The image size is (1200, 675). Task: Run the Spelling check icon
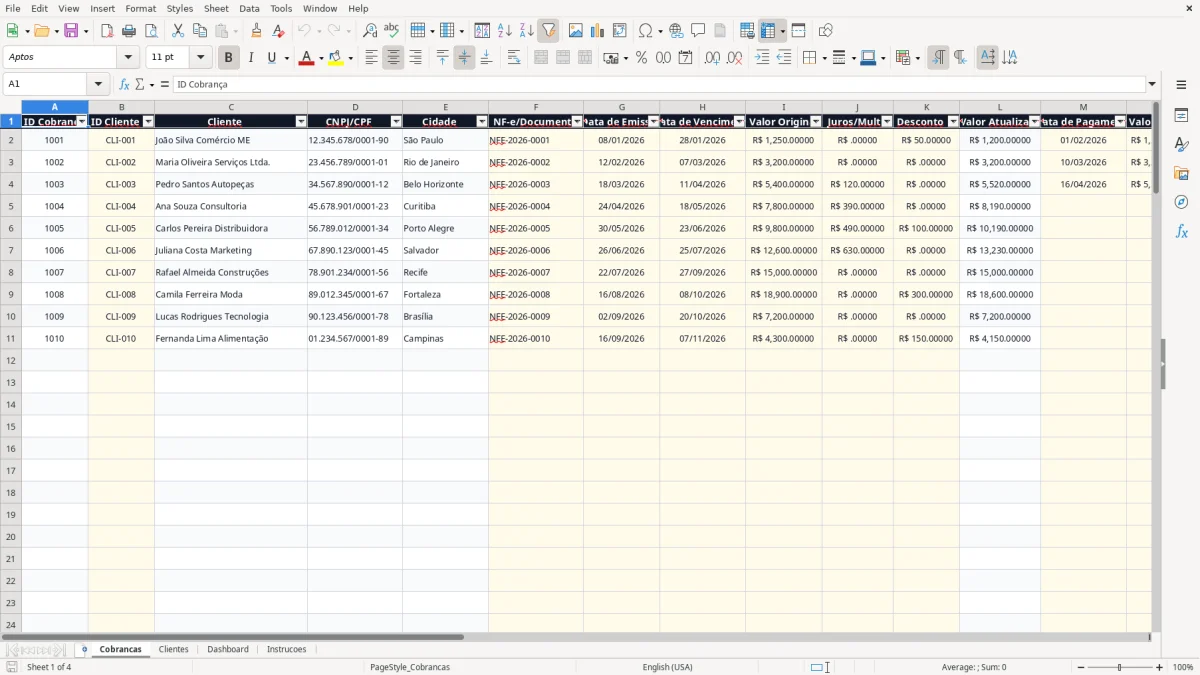coord(392,31)
